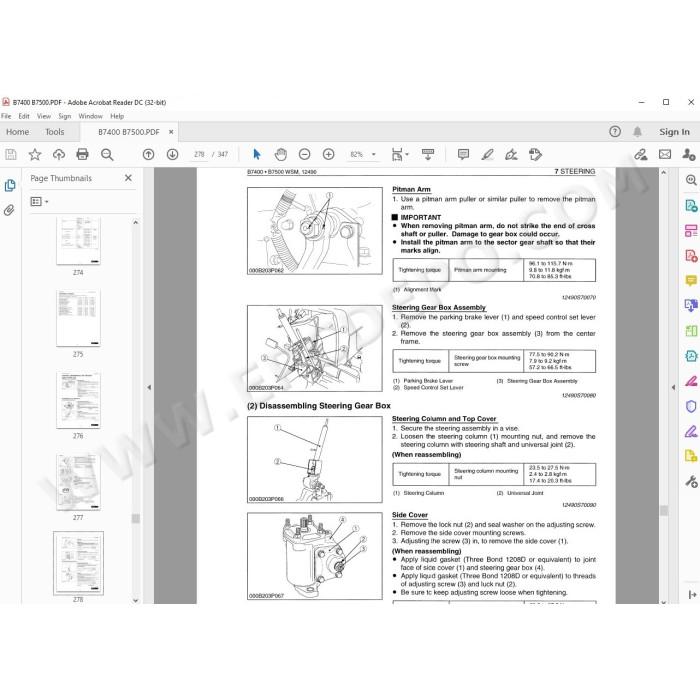Select the Highlight text pen tool
This screenshot has height=700, width=700.
488,154
